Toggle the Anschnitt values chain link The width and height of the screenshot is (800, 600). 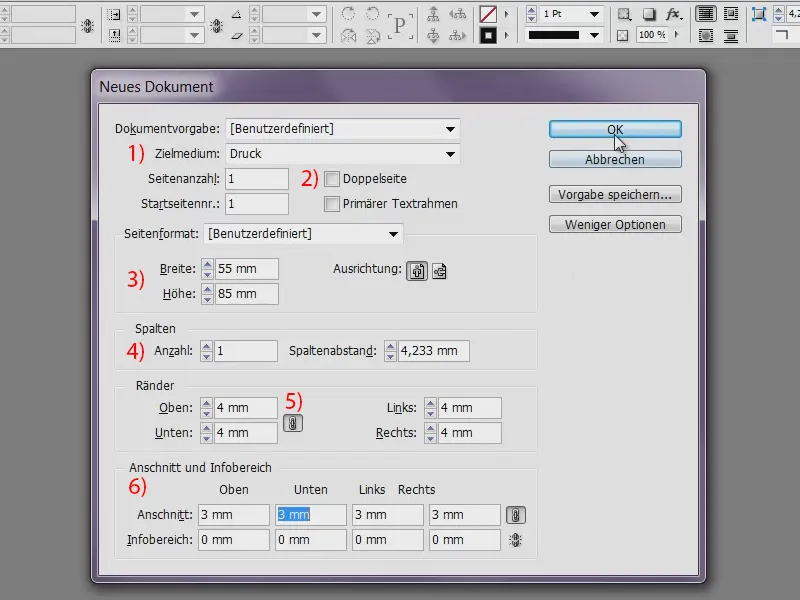pos(516,515)
